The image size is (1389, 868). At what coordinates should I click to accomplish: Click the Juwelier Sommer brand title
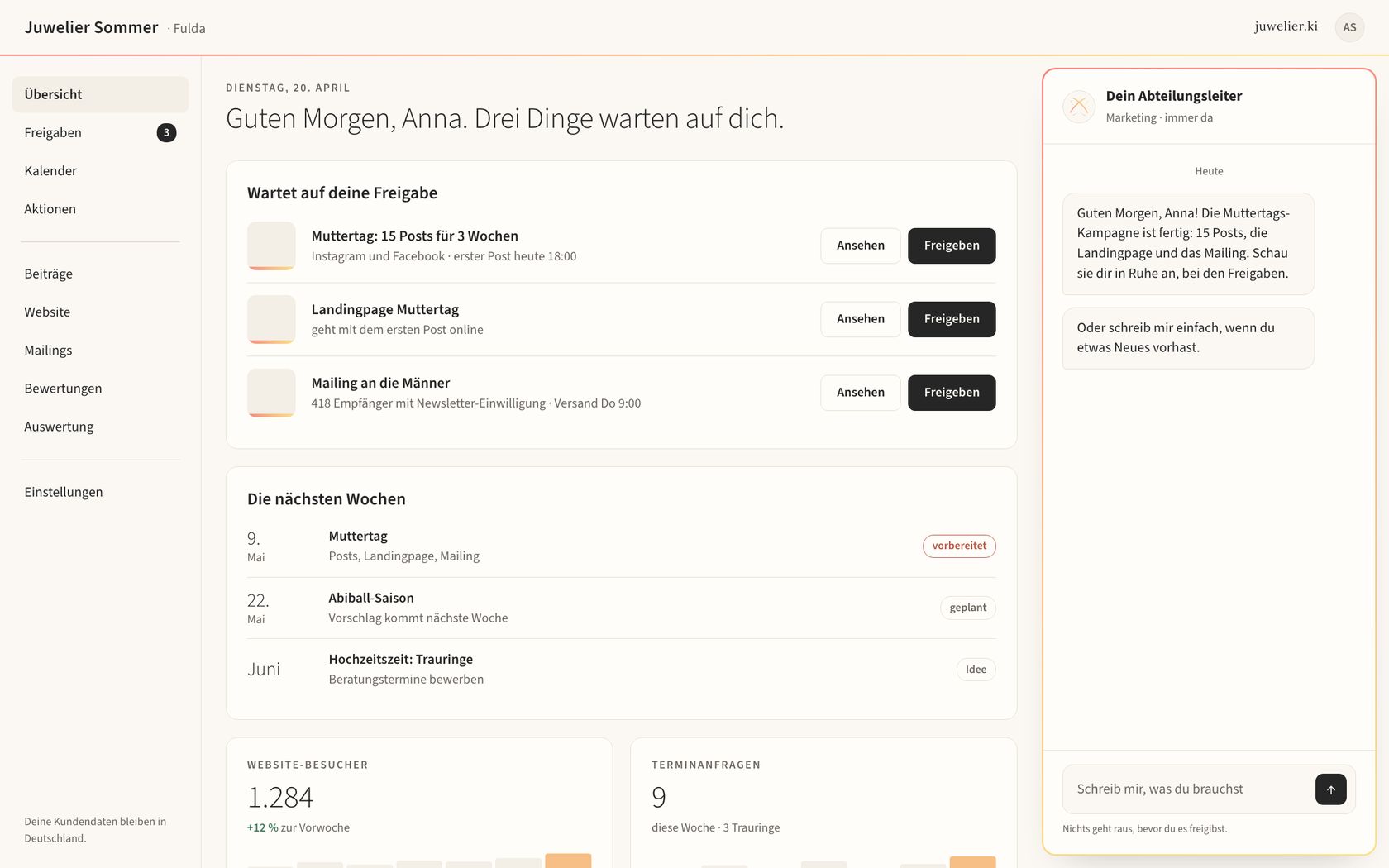point(91,27)
